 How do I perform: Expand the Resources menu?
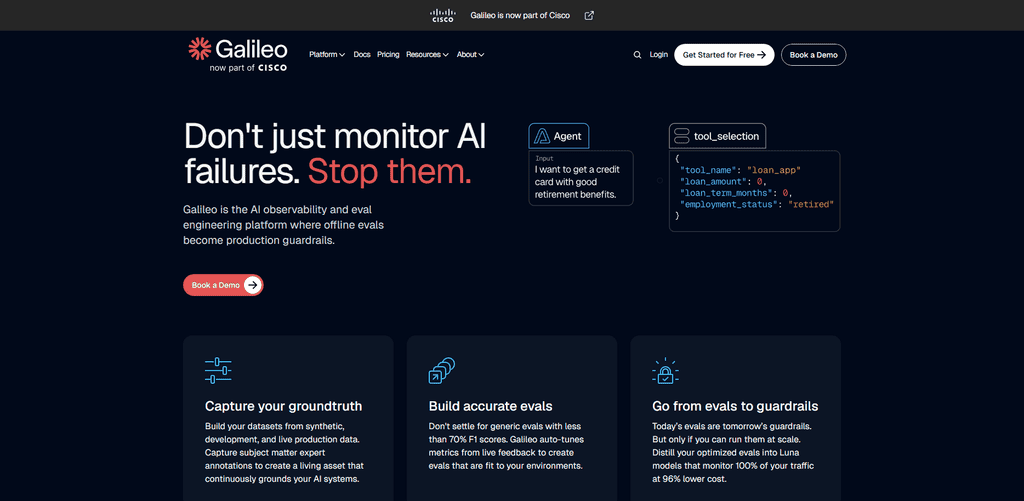[427, 55]
